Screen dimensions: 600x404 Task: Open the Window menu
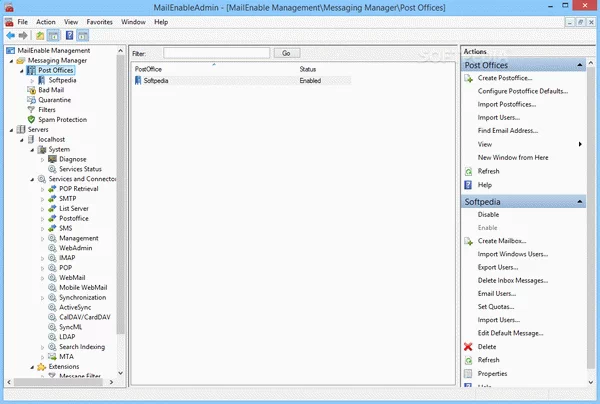pyautogui.click(x=133, y=22)
